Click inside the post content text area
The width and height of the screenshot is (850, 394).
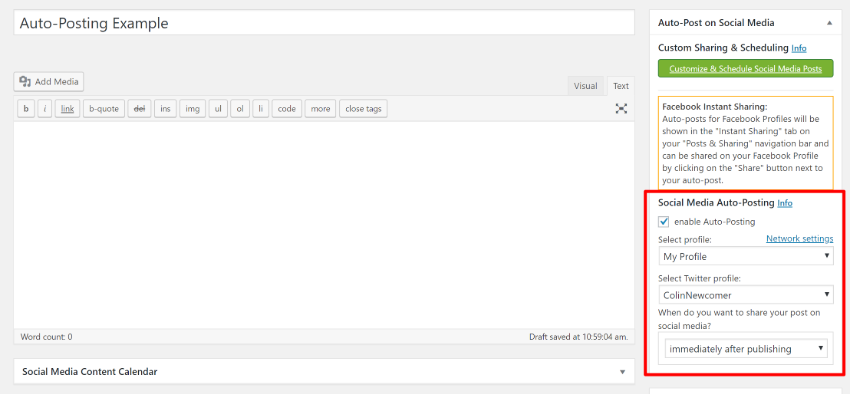click(324, 224)
